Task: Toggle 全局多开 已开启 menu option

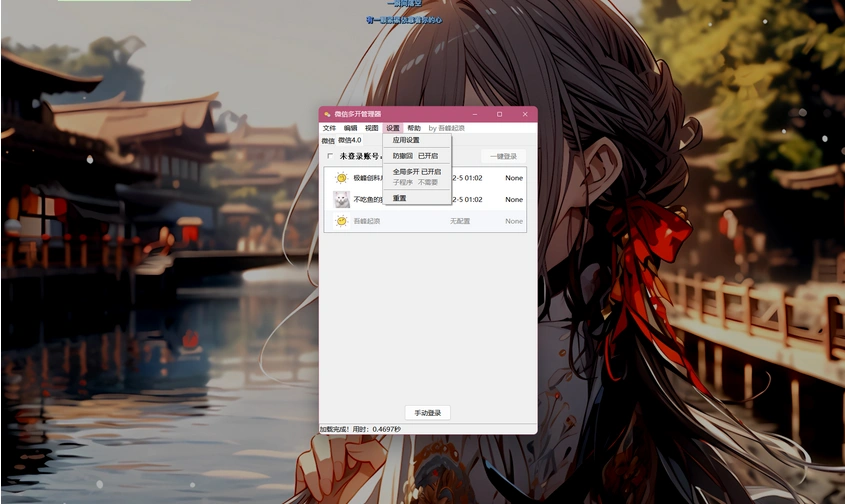Action: click(416, 172)
